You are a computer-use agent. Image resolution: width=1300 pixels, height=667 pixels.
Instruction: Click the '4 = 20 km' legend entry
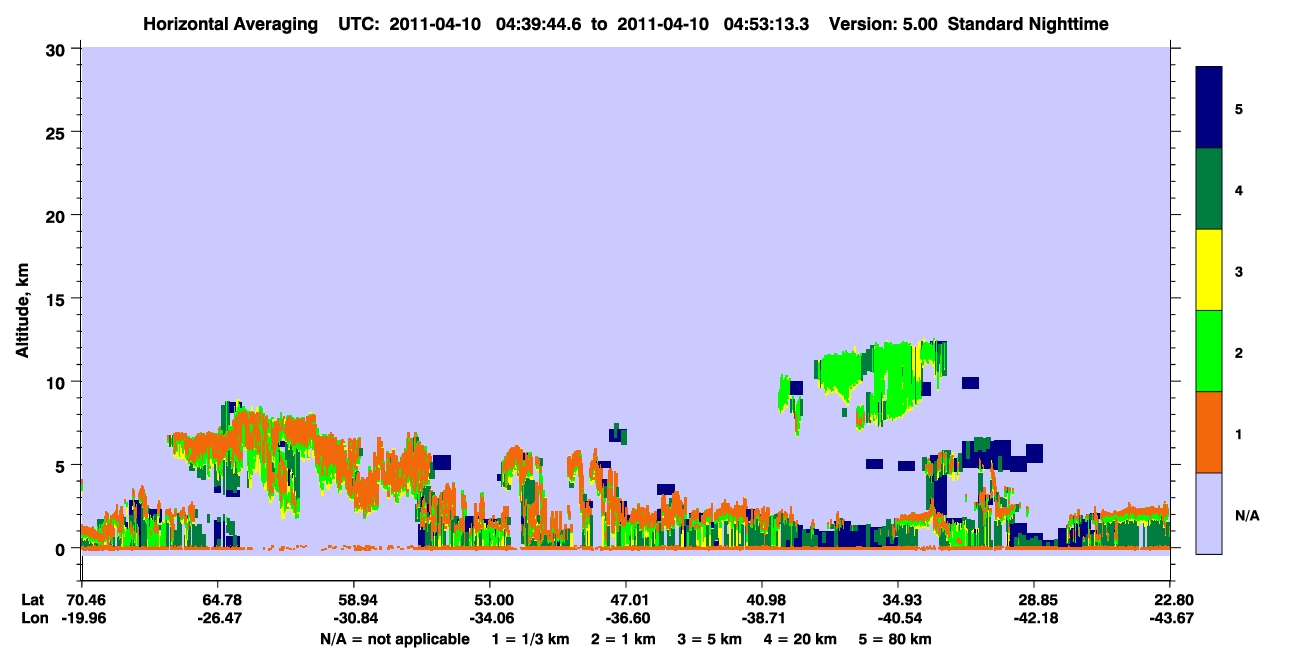tap(800, 639)
